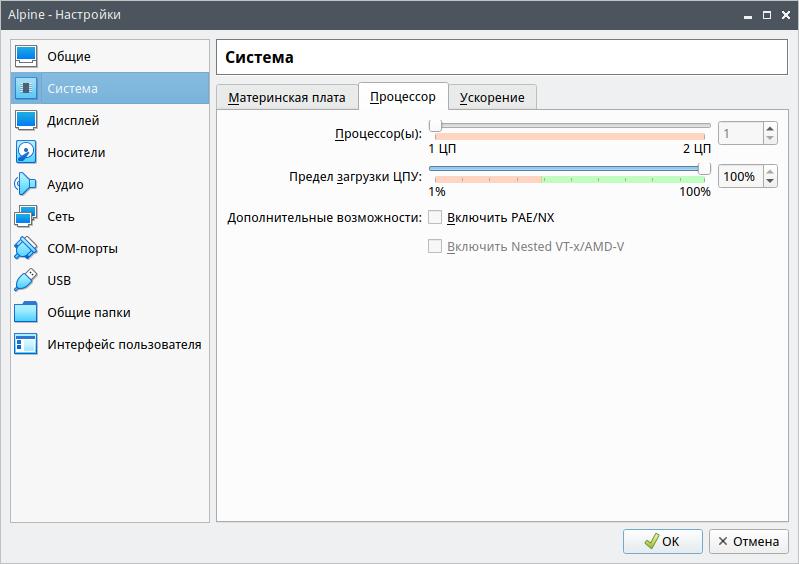Select the Аудио category label
This screenshot has width=799, height=564.
[x=65, y=185]
